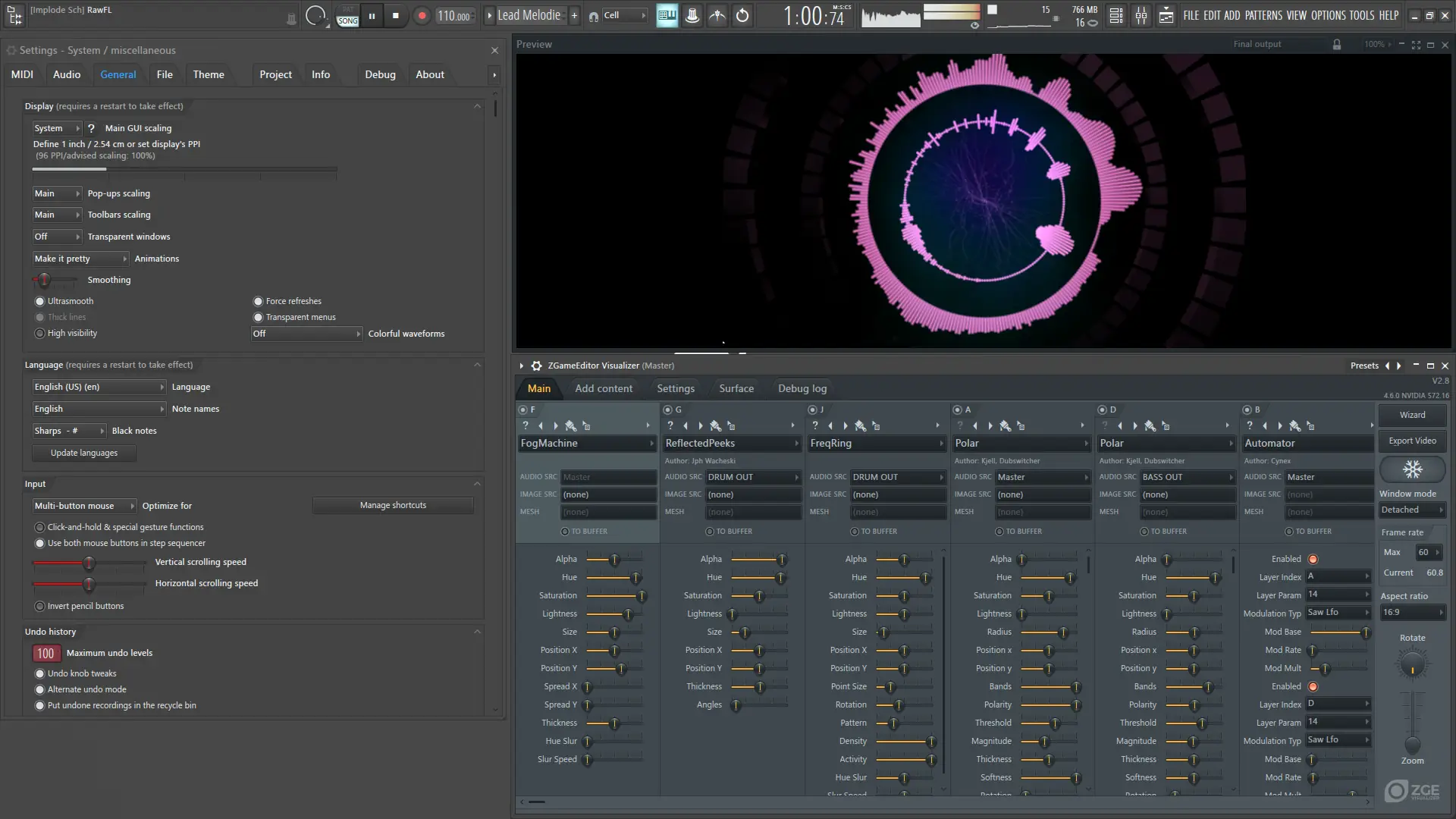Click the Manage shortcuts button
The image size is (1456, 819).
[393, 505]
